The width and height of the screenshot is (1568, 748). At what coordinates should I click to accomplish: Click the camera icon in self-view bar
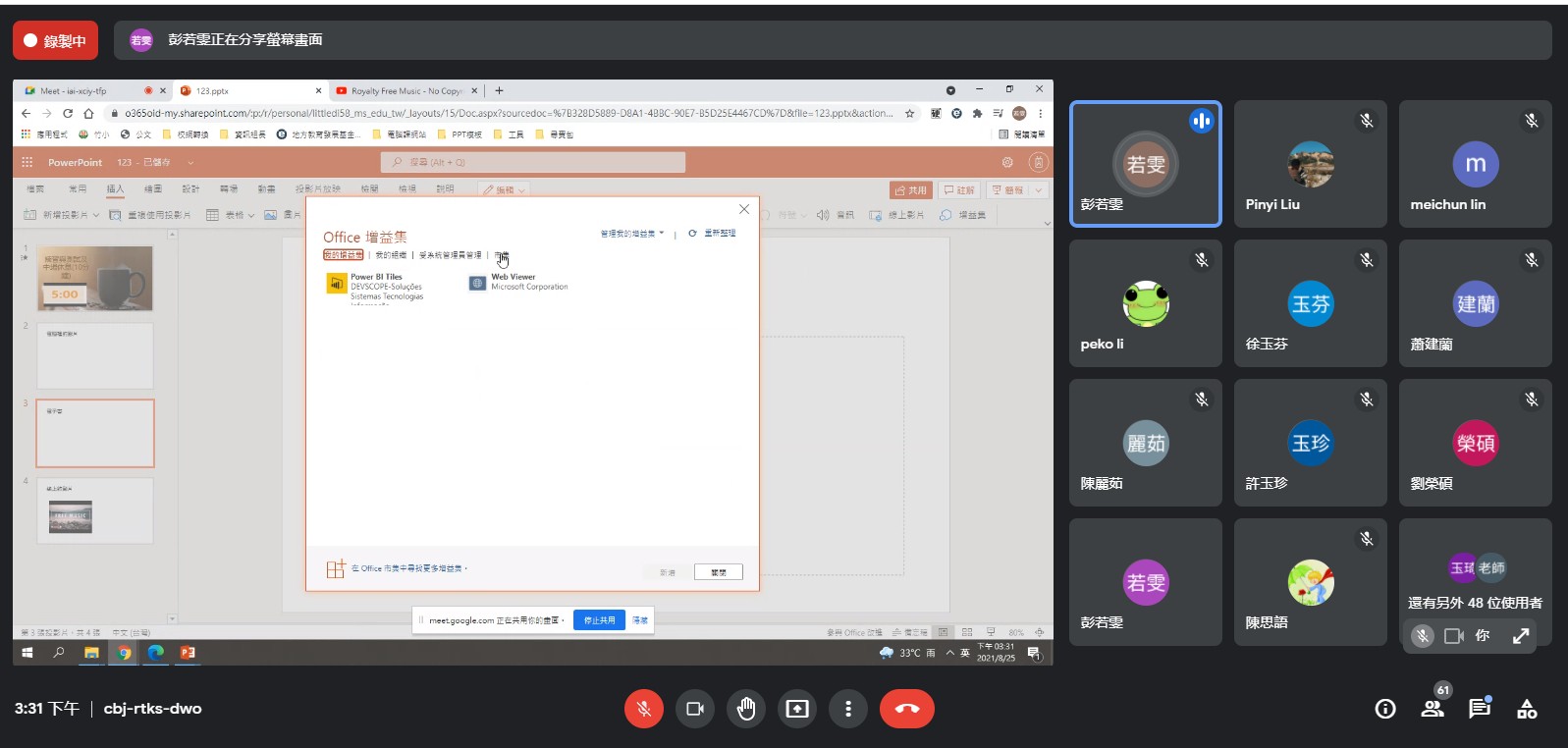1454,636
